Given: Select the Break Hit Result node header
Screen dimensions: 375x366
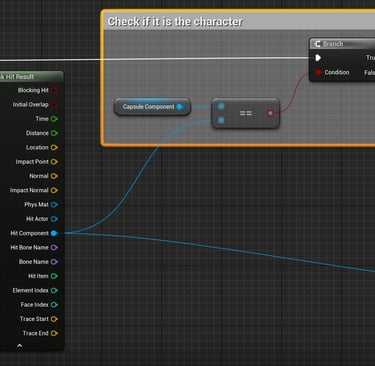Looking at the screenshot, I should click(x=31, y=77).
